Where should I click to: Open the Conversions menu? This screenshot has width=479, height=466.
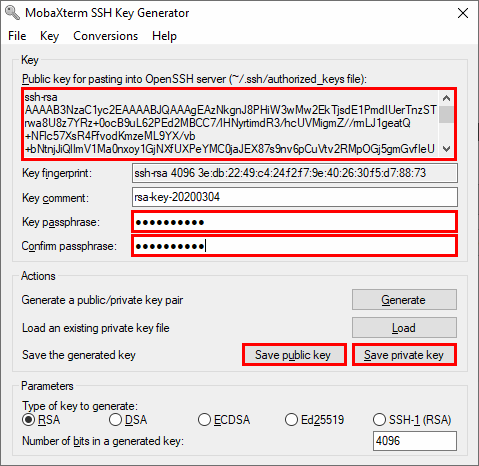tap(105, 36)
